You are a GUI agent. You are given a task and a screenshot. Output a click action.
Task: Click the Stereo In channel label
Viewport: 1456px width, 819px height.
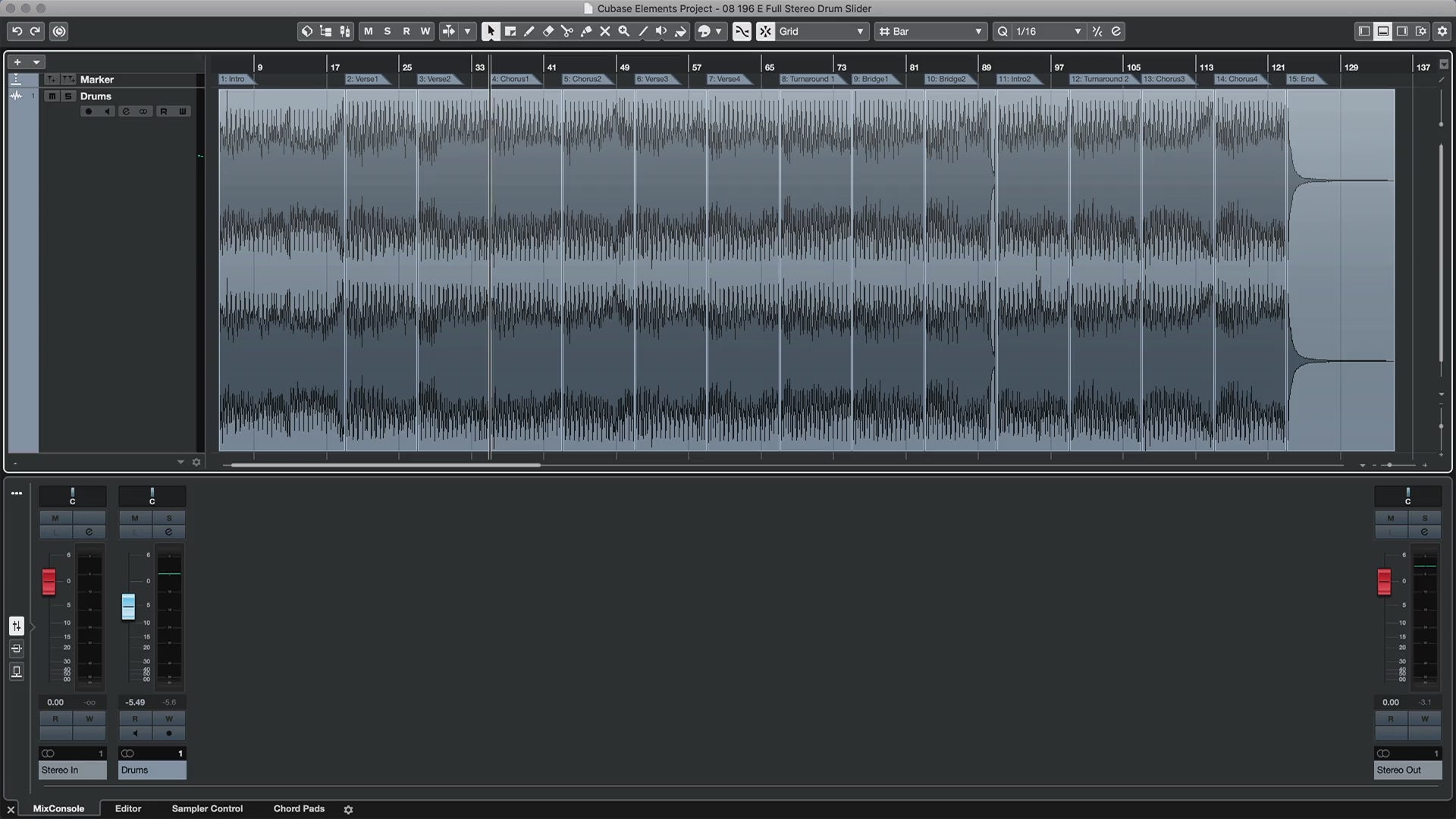[72, 770]
